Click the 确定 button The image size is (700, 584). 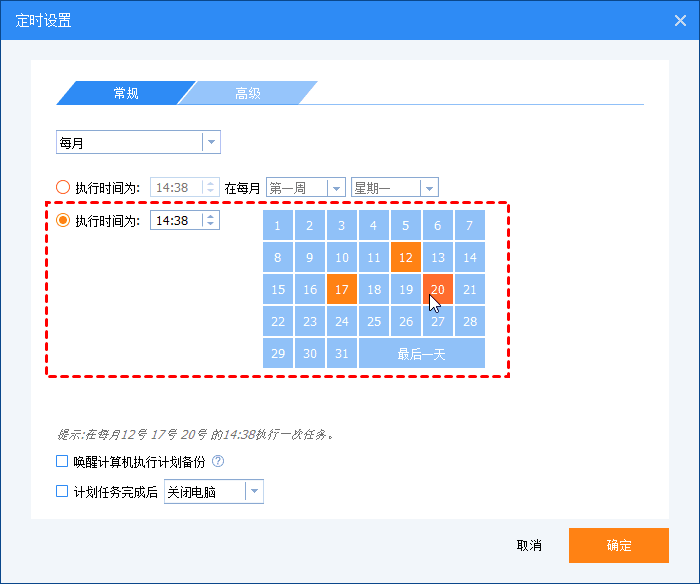tap(618, 546)
